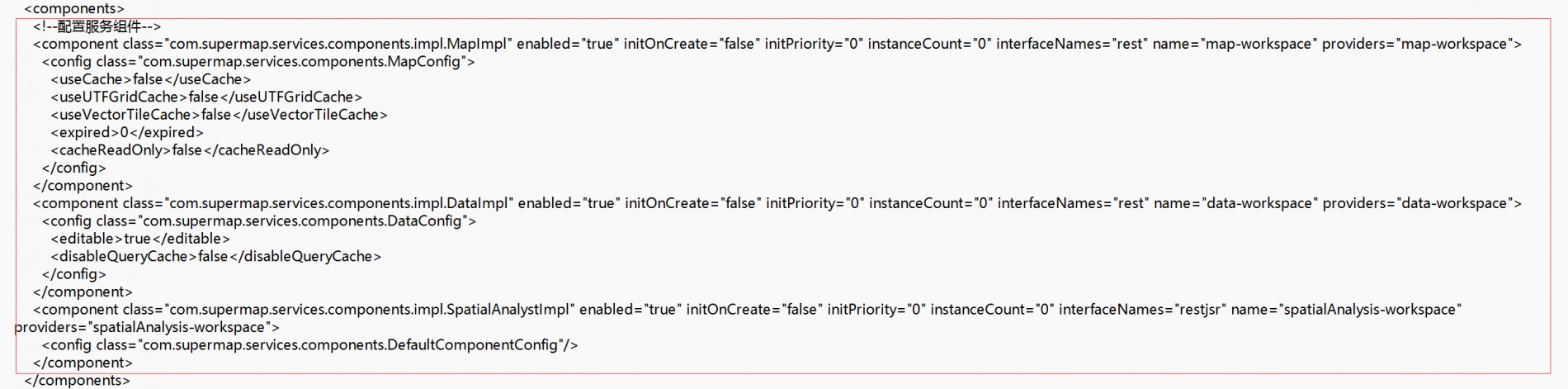
Task: Click the MapConfig config class line
Action: (258, 62)
